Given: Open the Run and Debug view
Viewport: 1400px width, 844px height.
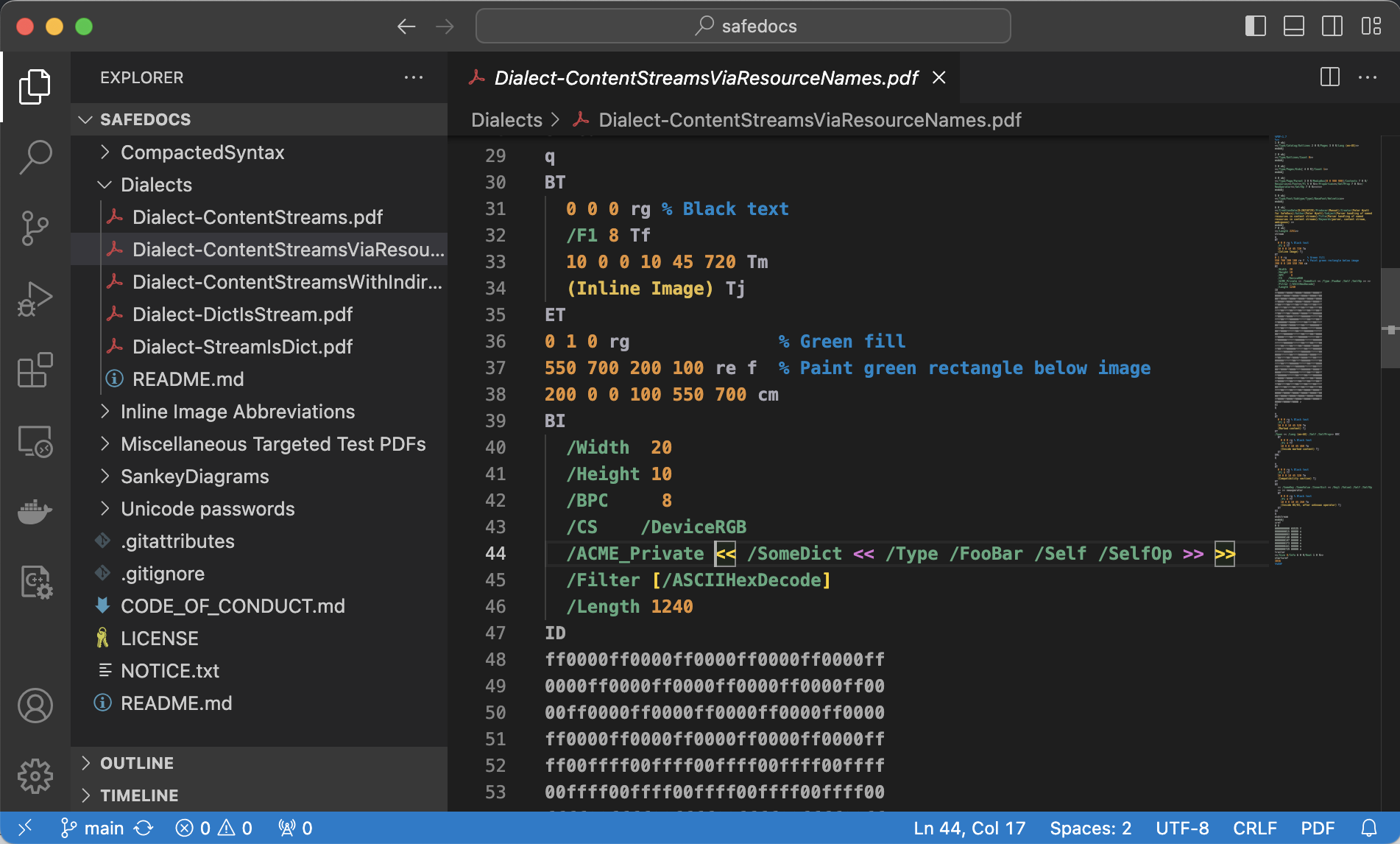Looking at the screenshot, I should (x=35, y=299).
